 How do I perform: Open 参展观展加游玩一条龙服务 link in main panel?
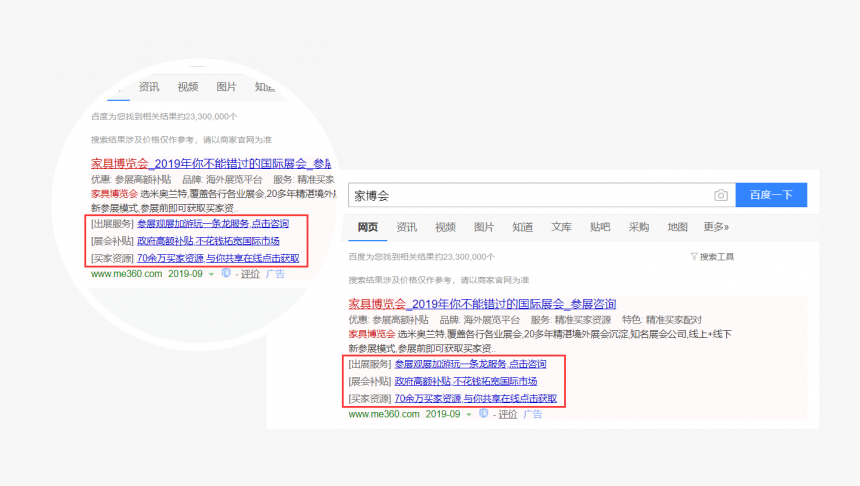coord(470,364)
